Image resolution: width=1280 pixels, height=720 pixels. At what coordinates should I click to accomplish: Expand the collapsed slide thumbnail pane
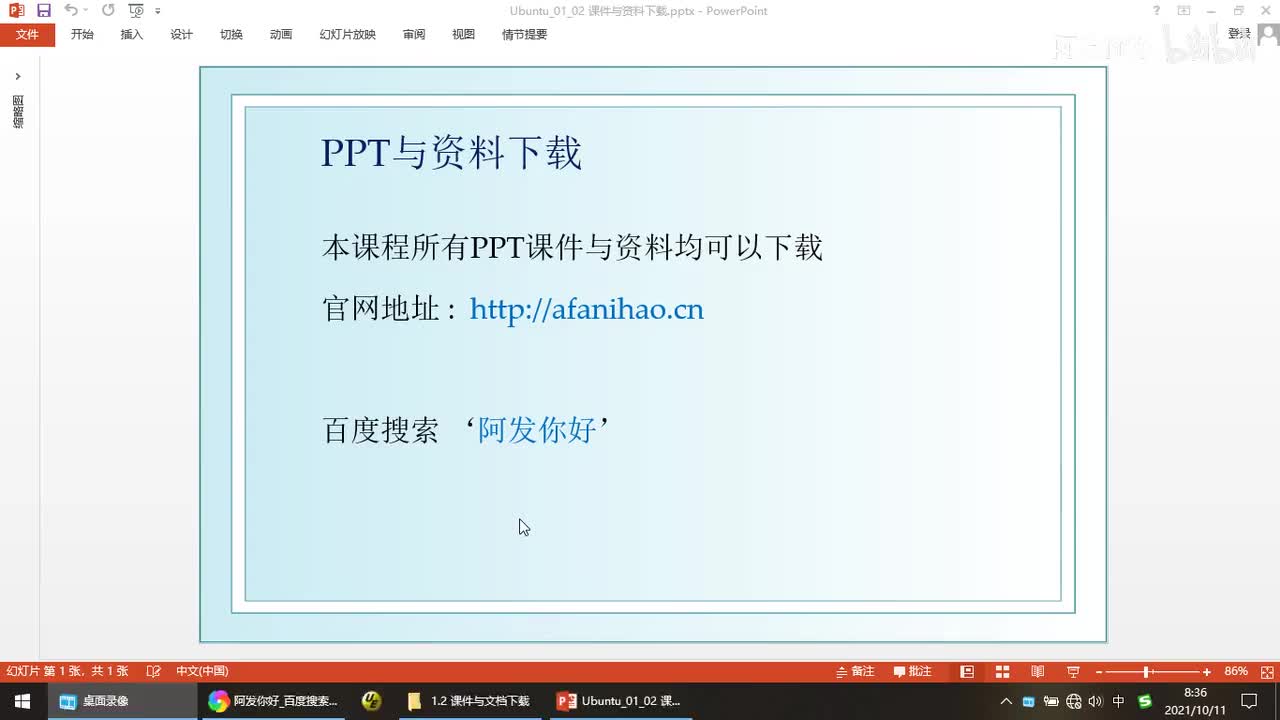pos(18,76)
